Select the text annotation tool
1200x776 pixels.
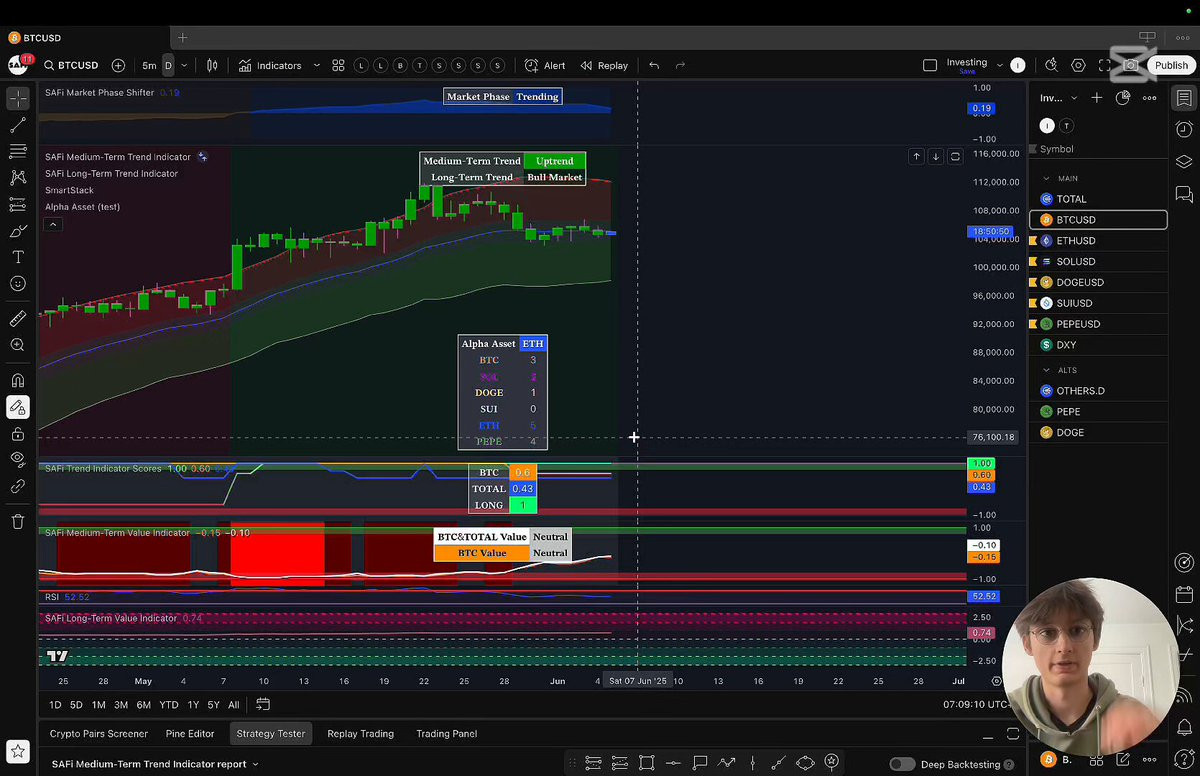pos(18,257)
